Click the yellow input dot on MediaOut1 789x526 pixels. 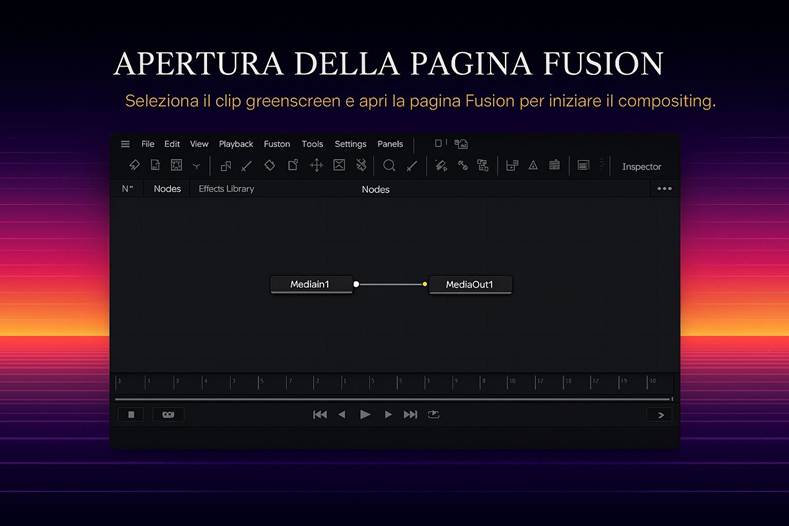point(425,284)
